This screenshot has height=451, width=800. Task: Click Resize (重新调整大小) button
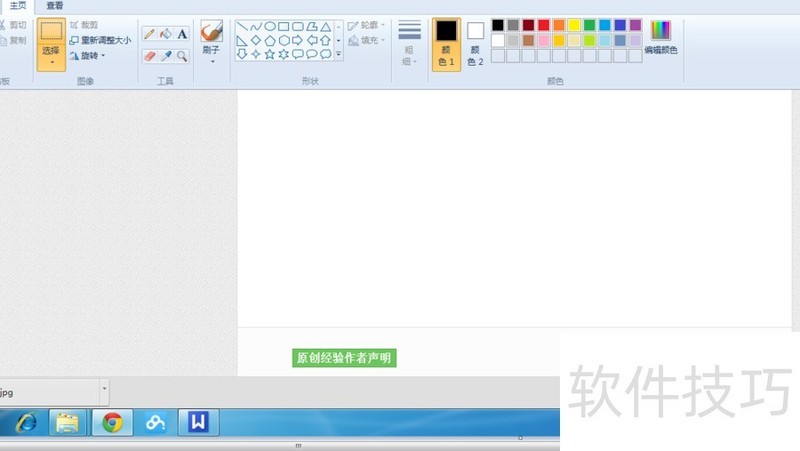(100, 41)
